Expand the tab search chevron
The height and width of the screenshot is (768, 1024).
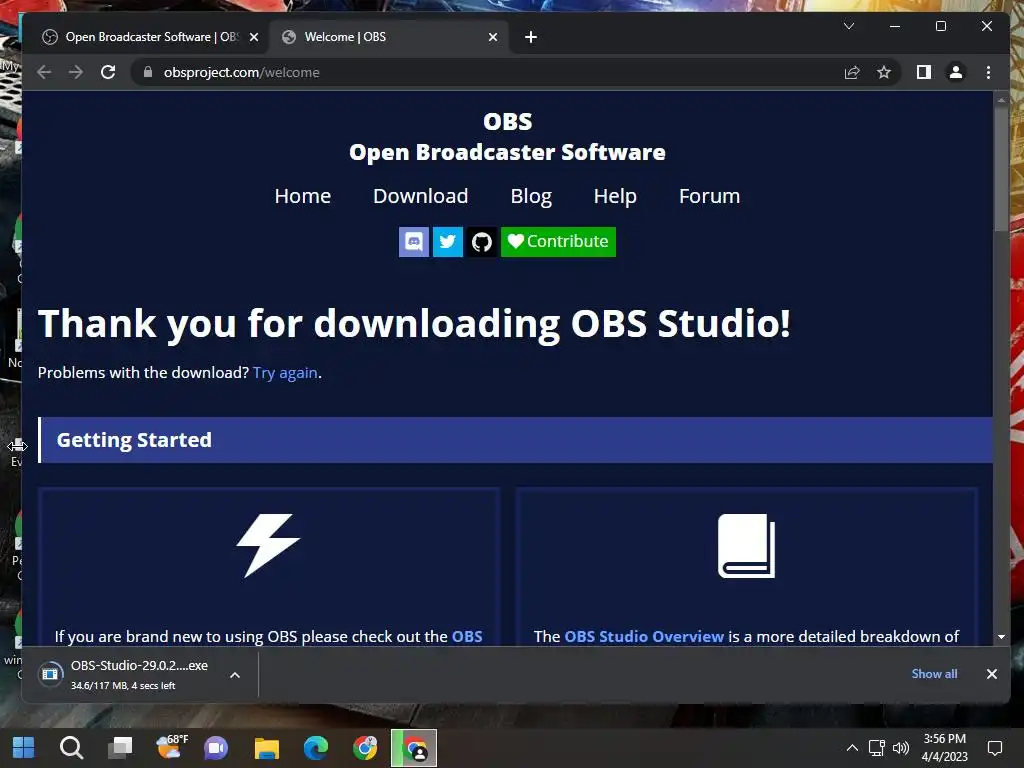point(848,26)
